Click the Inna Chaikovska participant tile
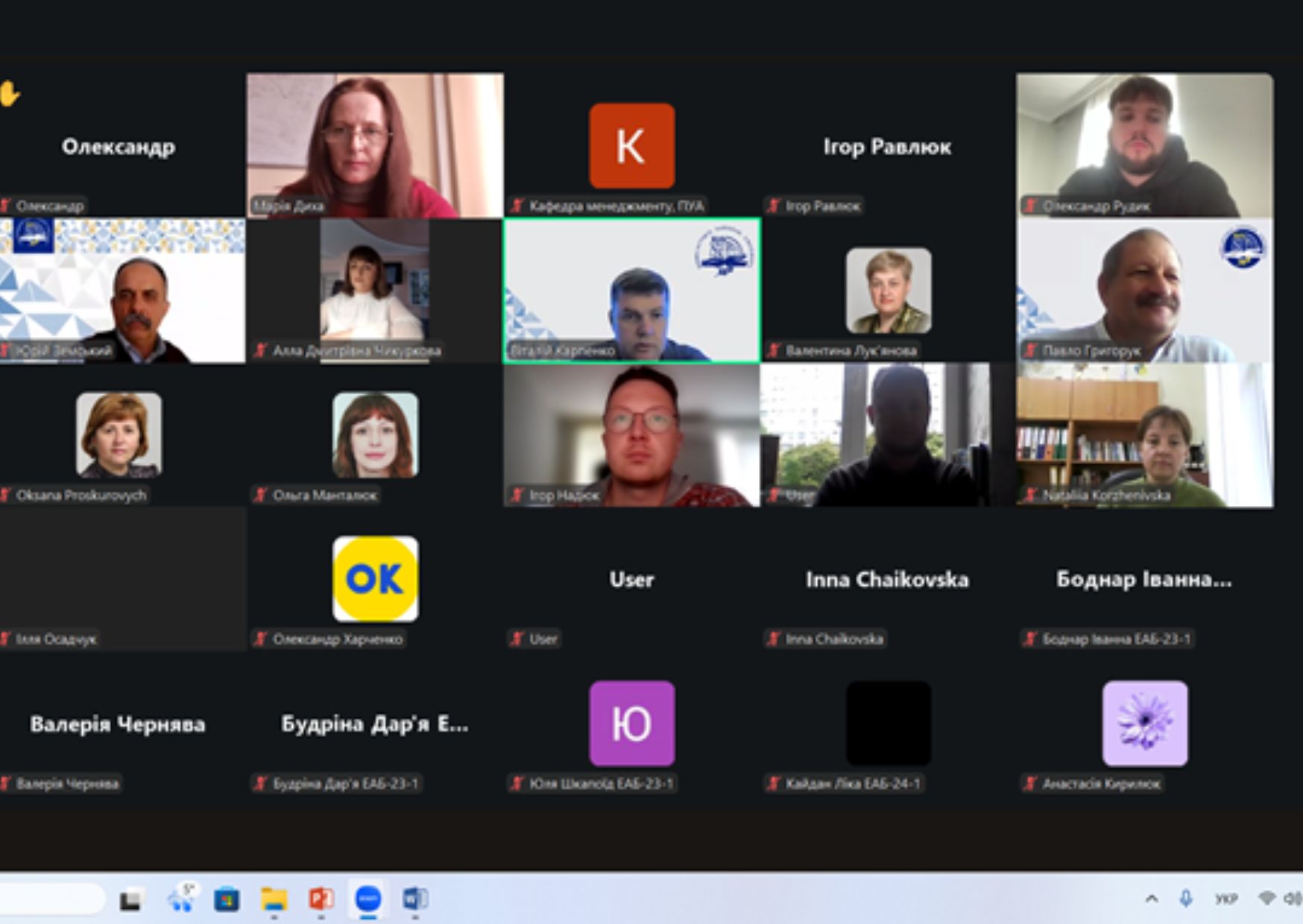The width and height of the screenshot is (1303, 924). (887, 580)
